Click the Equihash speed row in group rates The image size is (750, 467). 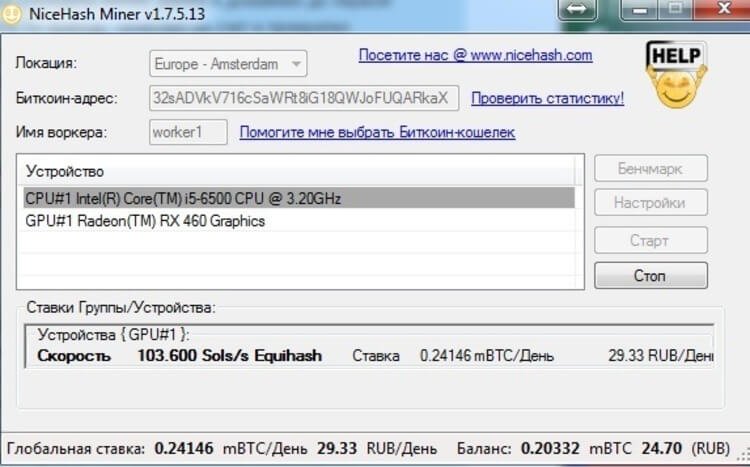coord(370,355)
